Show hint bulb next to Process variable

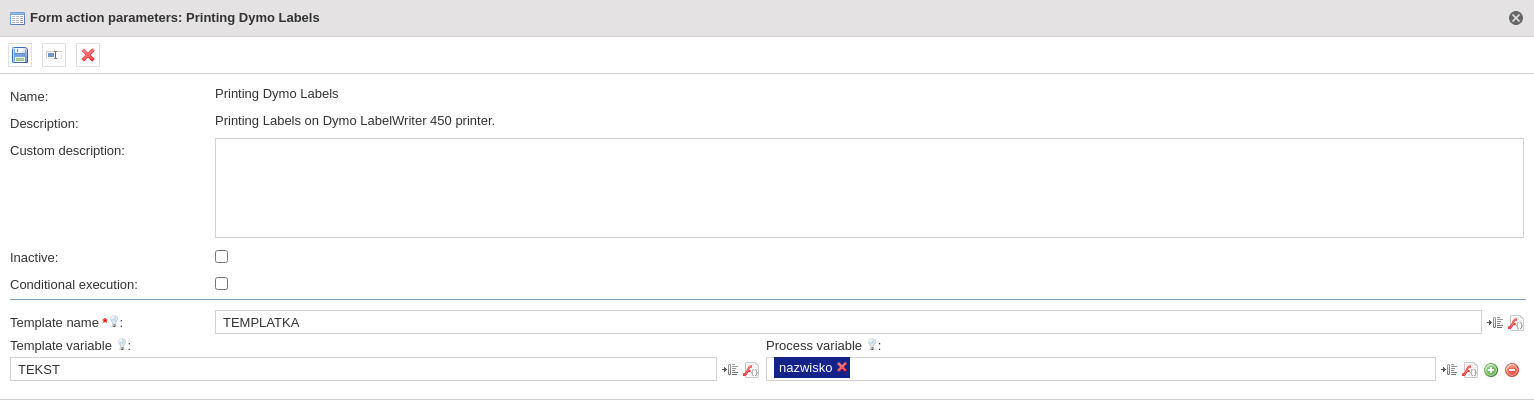click(x=872, y=344)
